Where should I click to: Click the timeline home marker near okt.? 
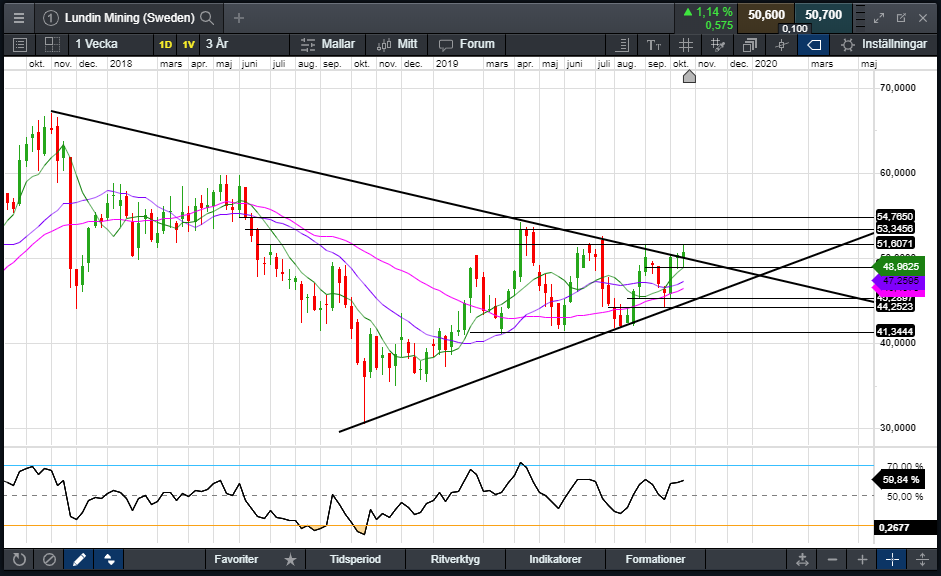tap(690, 76)
